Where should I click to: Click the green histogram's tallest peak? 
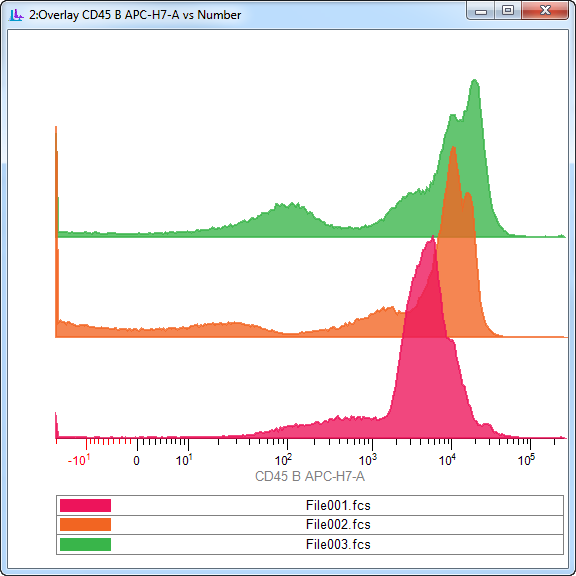tap(475, 81)
